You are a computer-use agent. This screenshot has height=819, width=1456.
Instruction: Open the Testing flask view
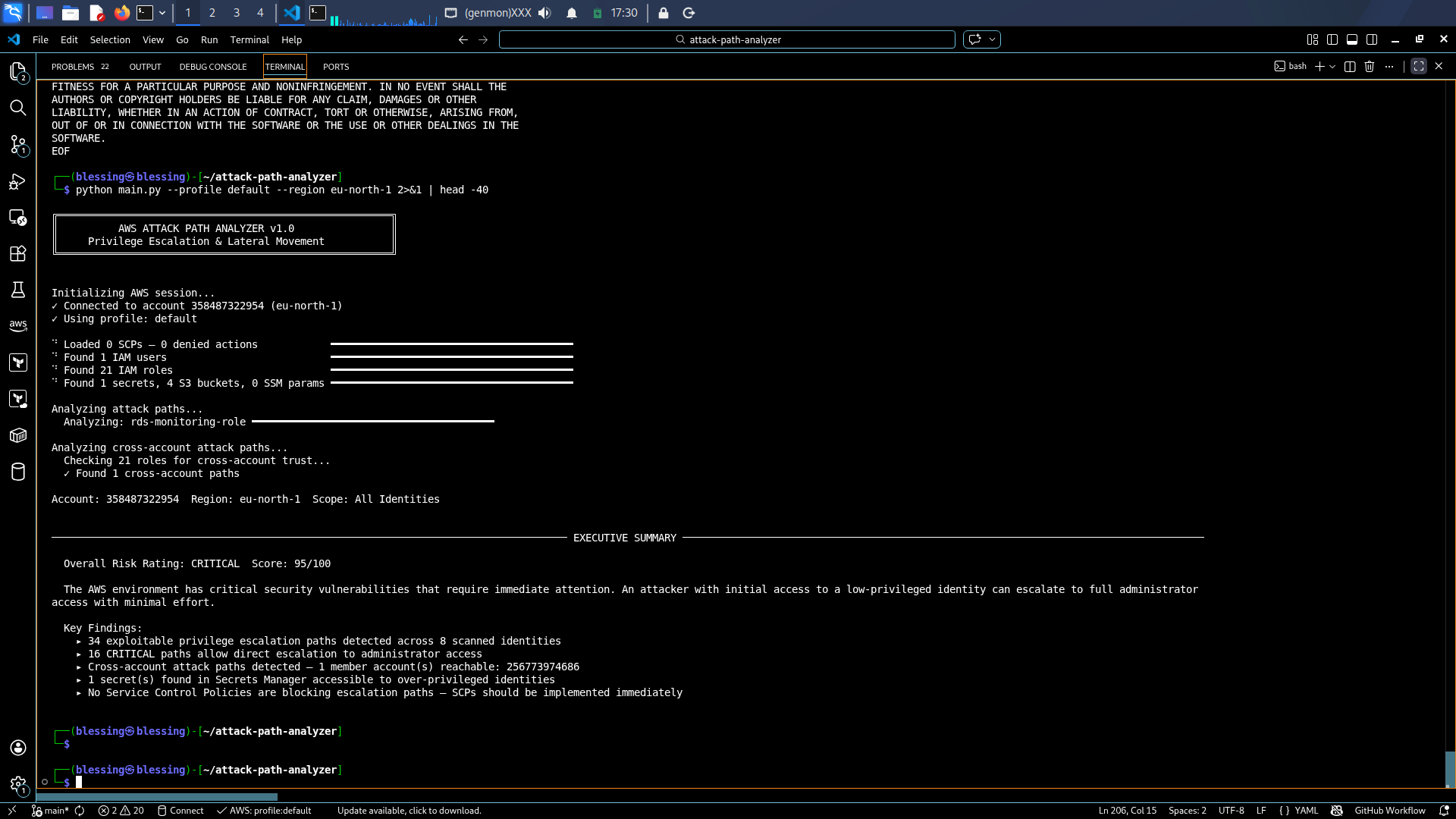pyautogui.click(x=18, y=290)
